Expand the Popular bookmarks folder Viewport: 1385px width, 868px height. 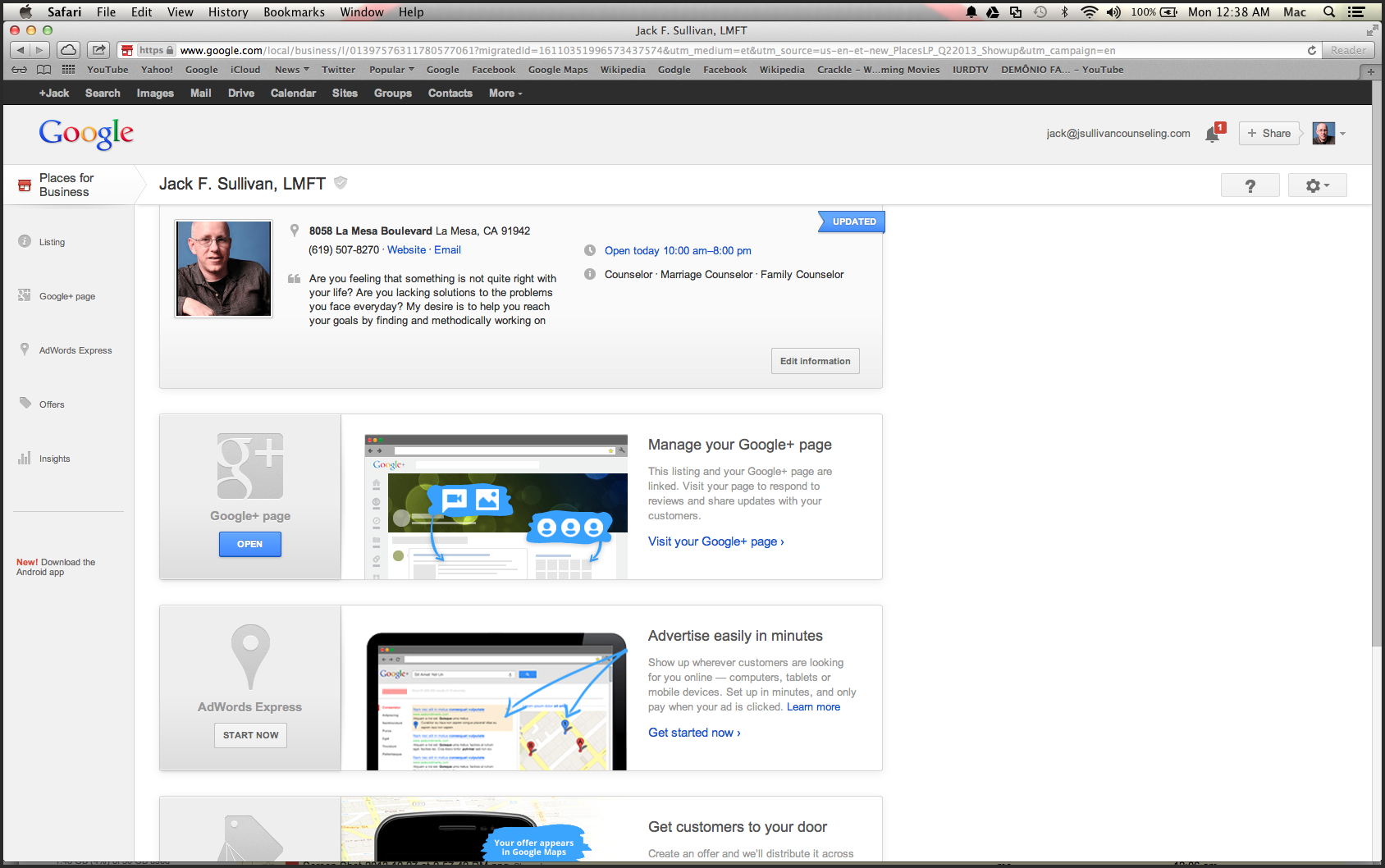[x=391, y=70]
